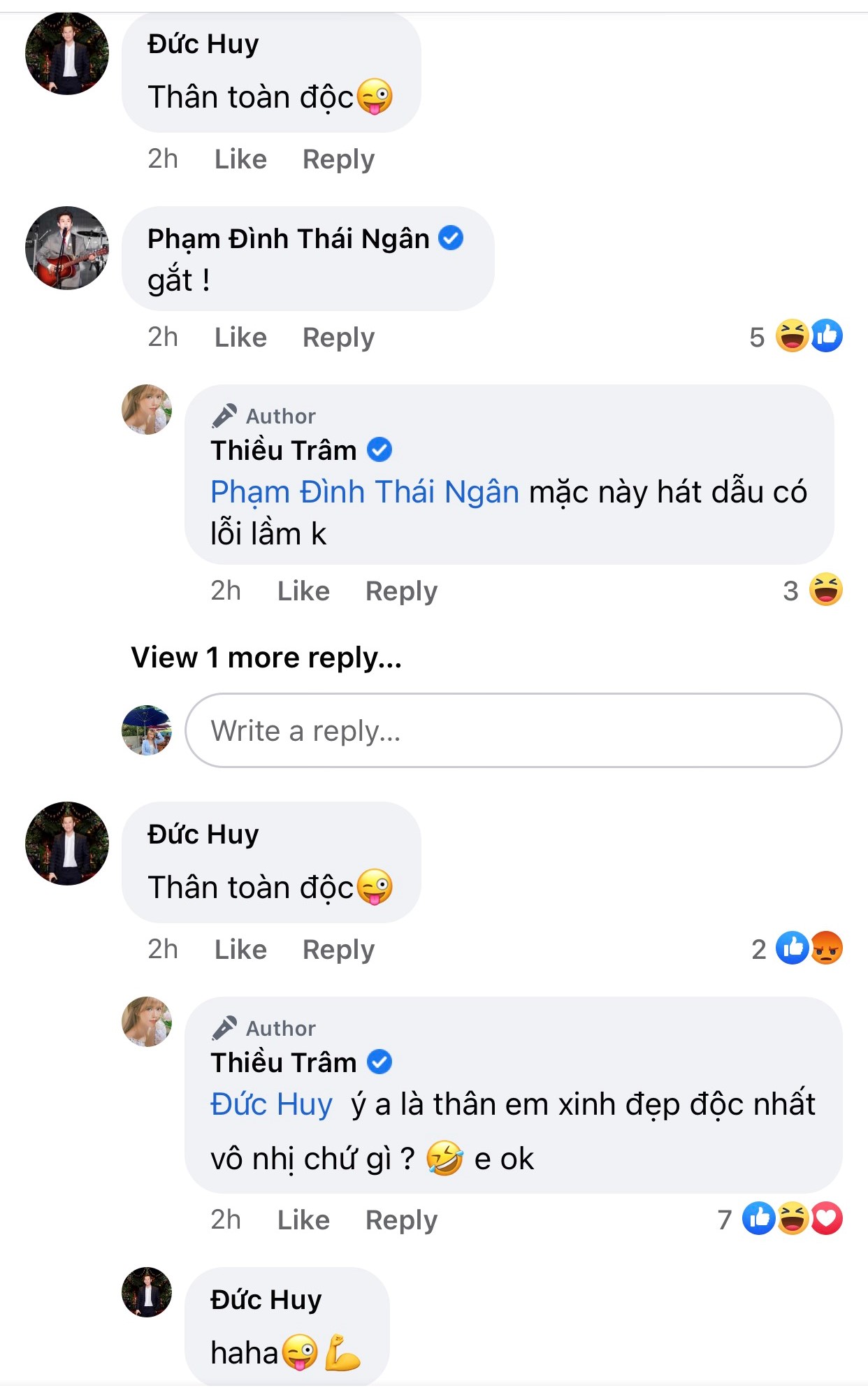Reply to the "gắt !" comment
This screenshot has width=868, height=1388.
point(338,338)
